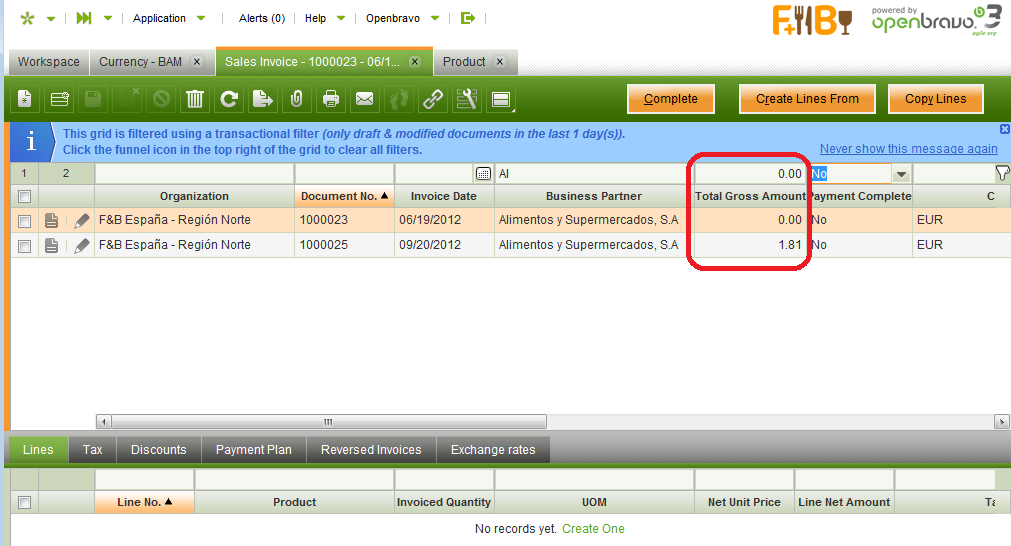
Task: Click the Email envelope icon
Action: [x=365, y=99]
